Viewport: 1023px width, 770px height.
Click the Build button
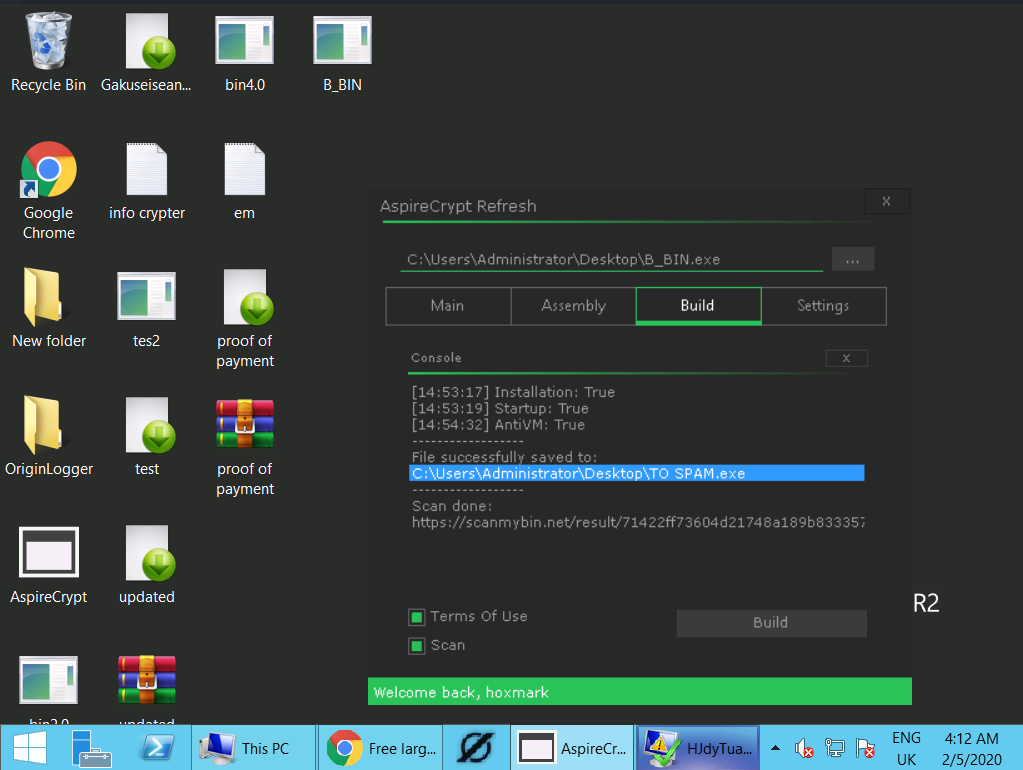point(772,623)
